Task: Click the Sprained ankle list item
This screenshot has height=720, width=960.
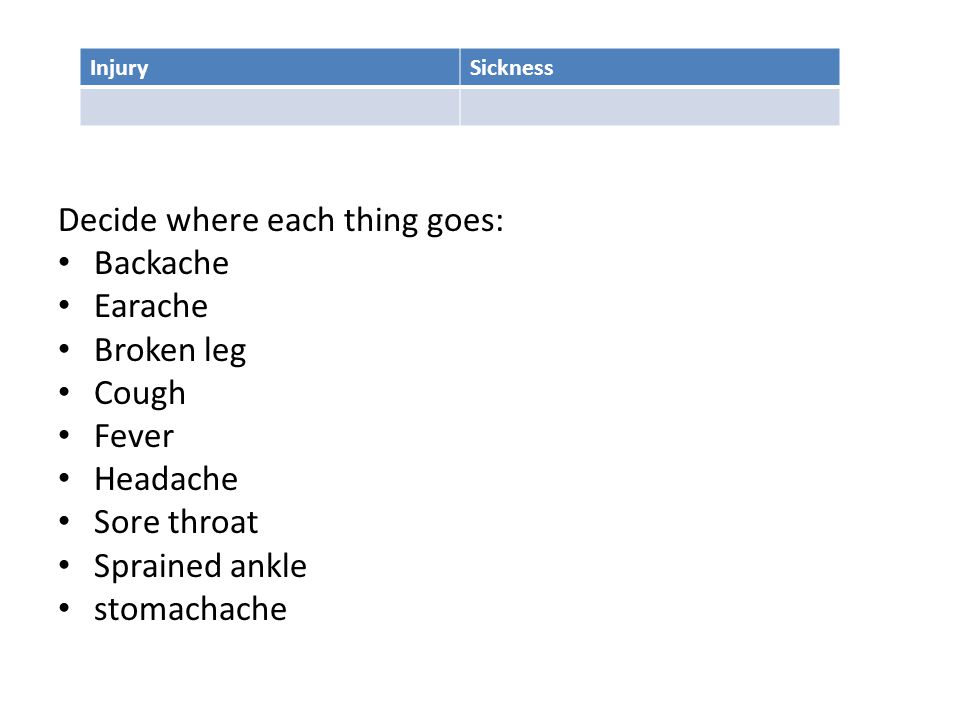Action: click(x=200, y=566)
